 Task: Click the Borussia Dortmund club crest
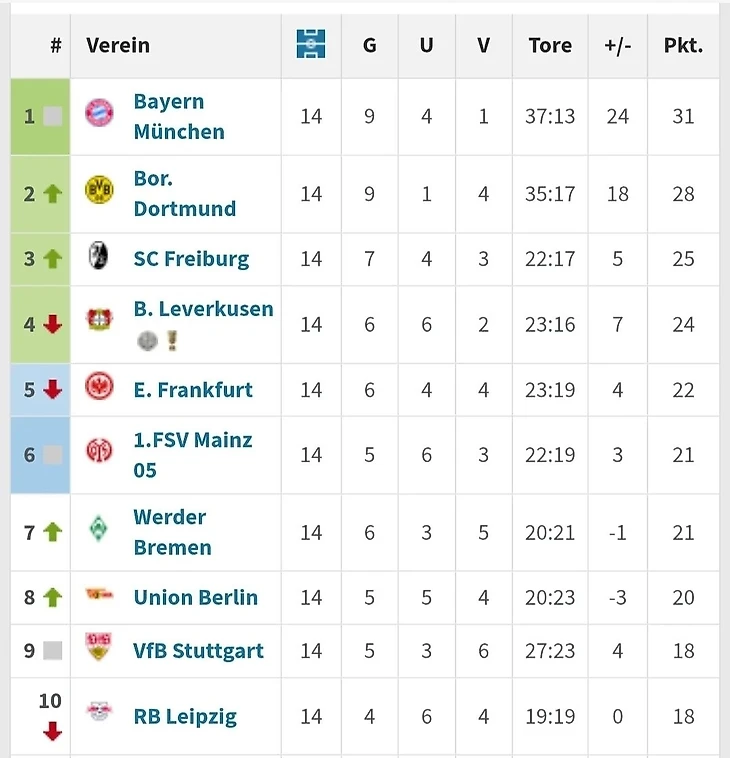coord(99,190)
